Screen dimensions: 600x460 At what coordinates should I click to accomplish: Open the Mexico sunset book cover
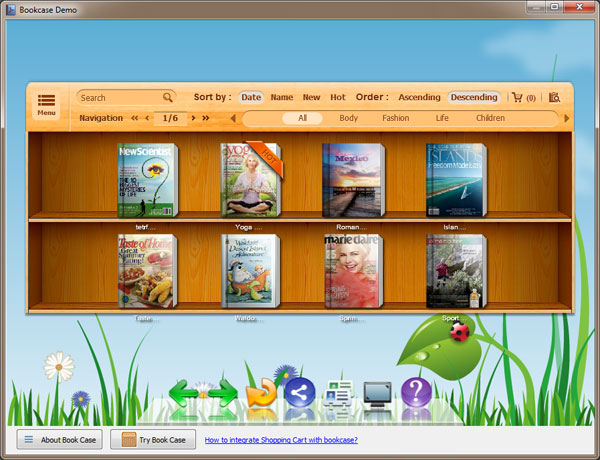pos(354,180)
